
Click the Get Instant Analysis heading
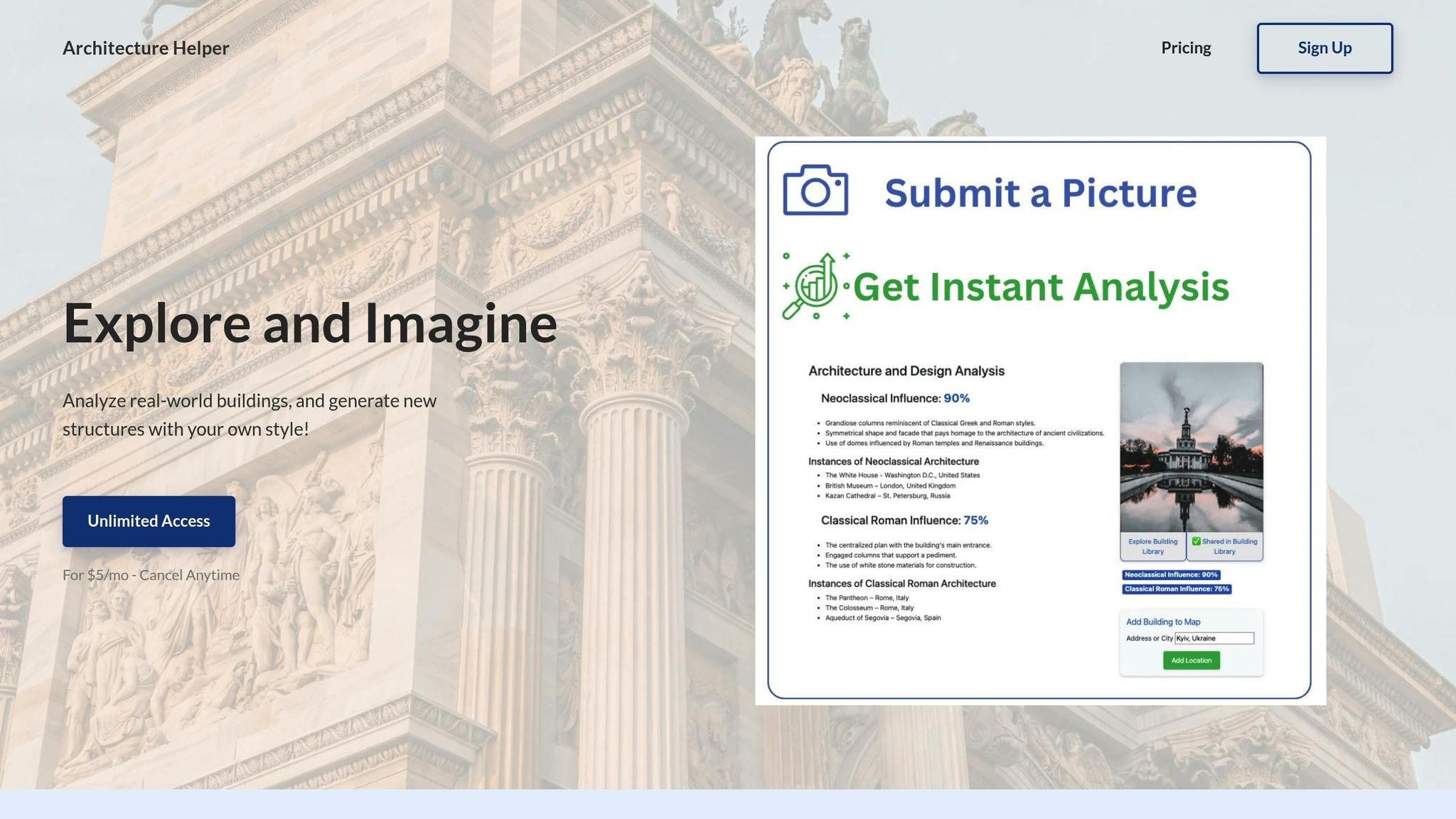point(1041,287)
